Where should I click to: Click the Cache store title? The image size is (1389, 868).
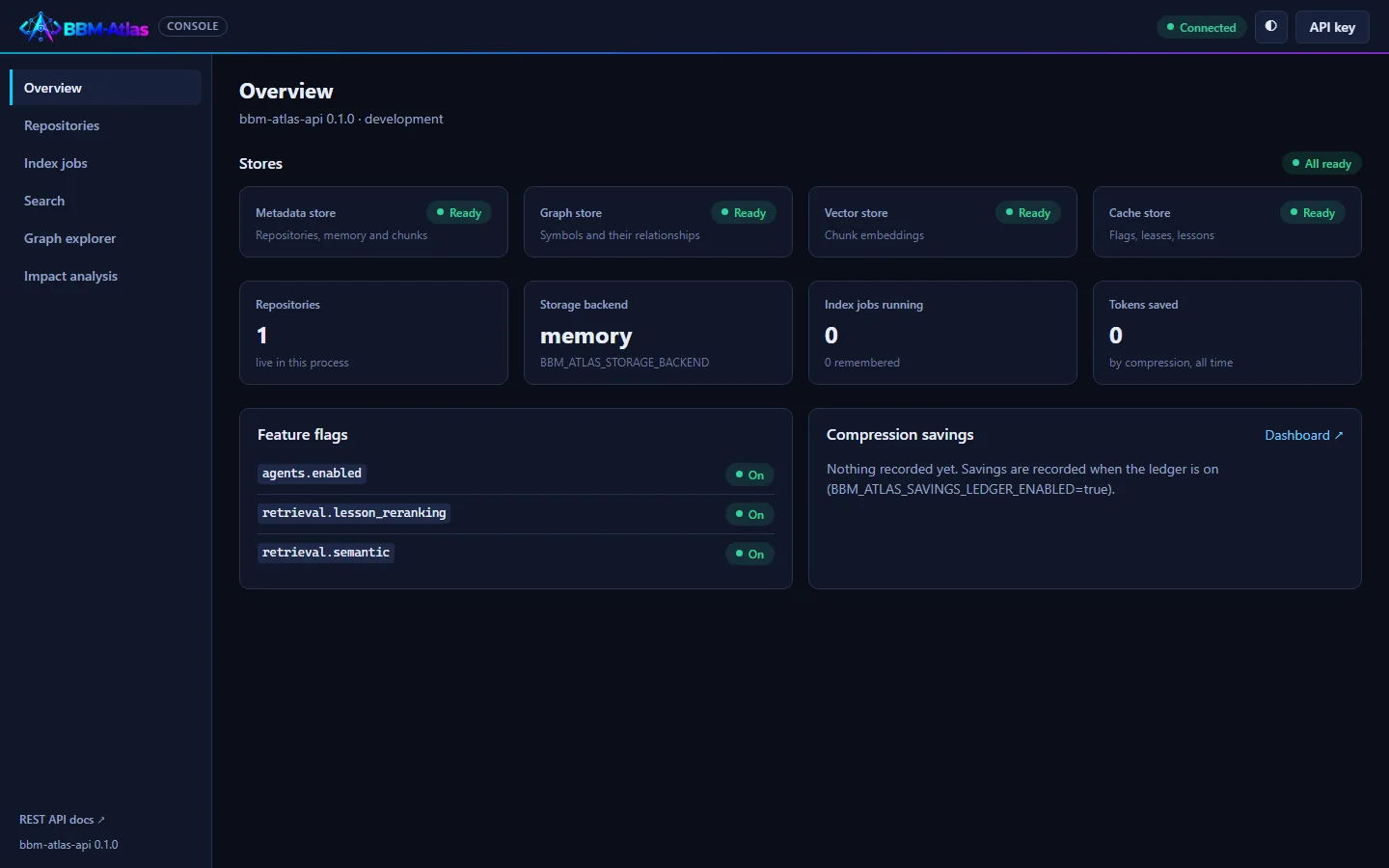(1139, 213)
